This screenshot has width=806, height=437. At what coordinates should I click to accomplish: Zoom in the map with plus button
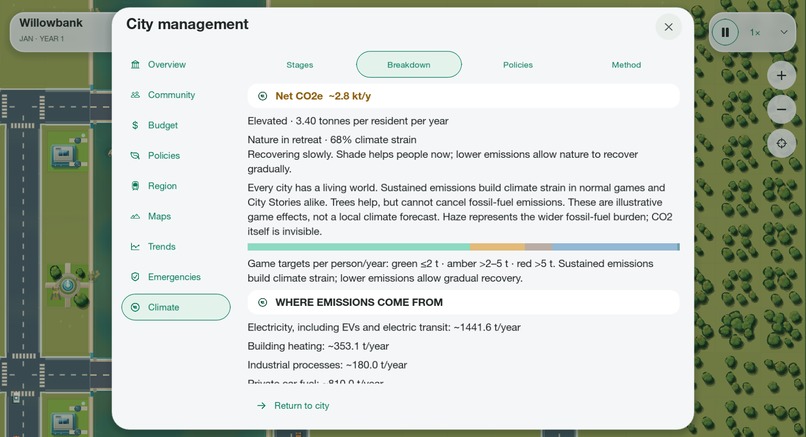click(x=781, y=76)
